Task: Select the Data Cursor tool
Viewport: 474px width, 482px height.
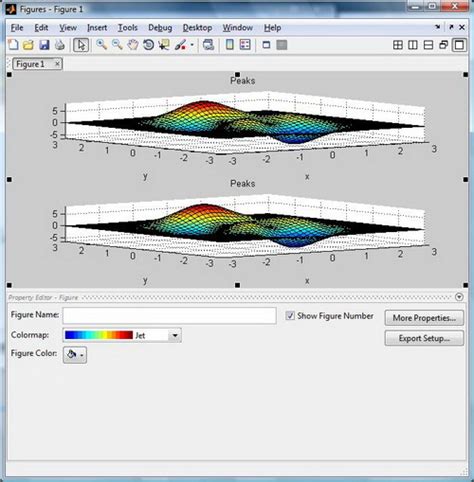Action: click(164, 45)
